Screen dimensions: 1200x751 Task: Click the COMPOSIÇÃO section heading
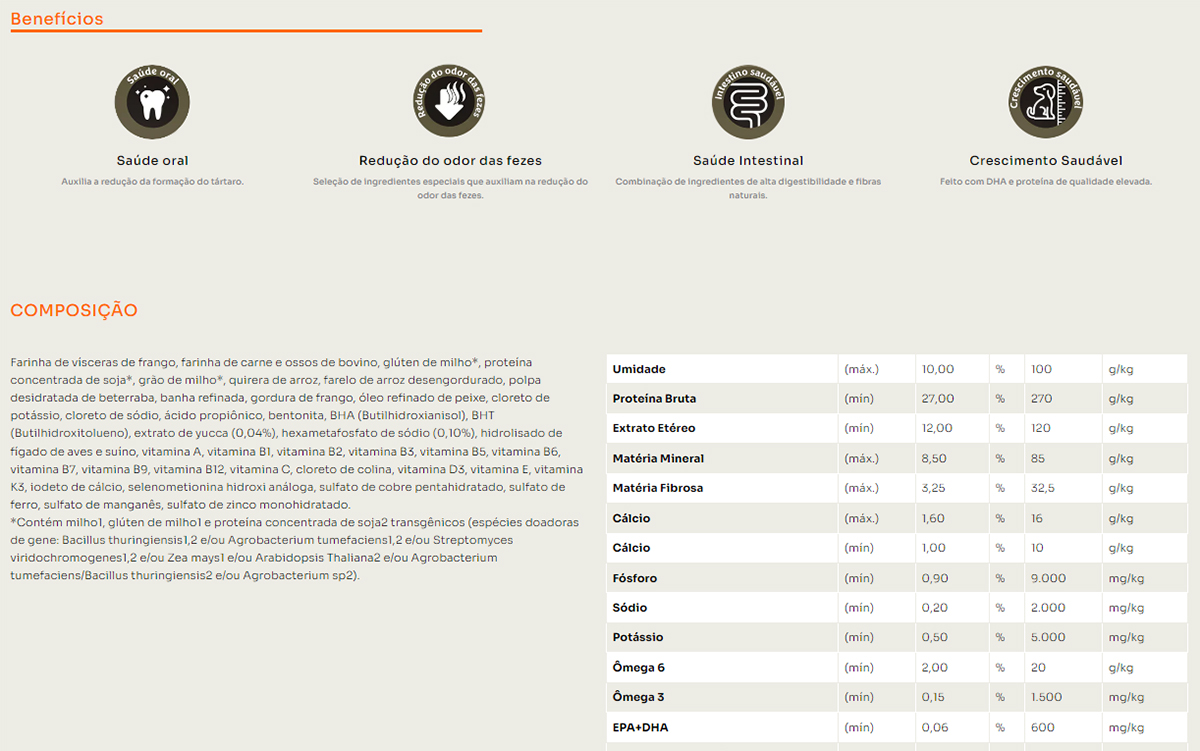74,311
